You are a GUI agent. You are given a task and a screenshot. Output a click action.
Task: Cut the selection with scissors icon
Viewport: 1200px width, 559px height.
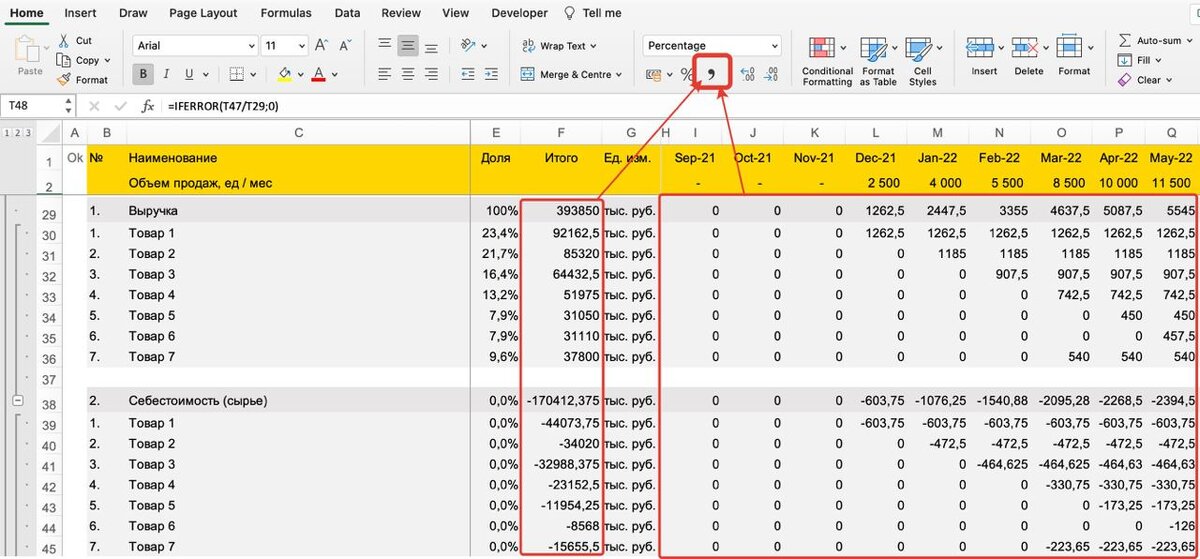[63, 41]
